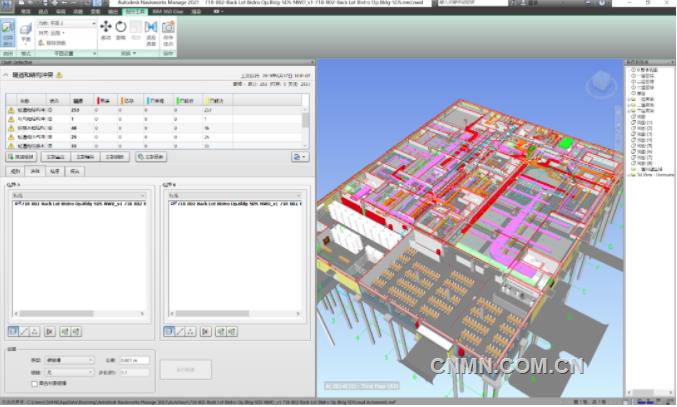Open the clash Type dropdown in settings
The height and width of the screenshot is (407, 677).
click(x=68, y=359)
